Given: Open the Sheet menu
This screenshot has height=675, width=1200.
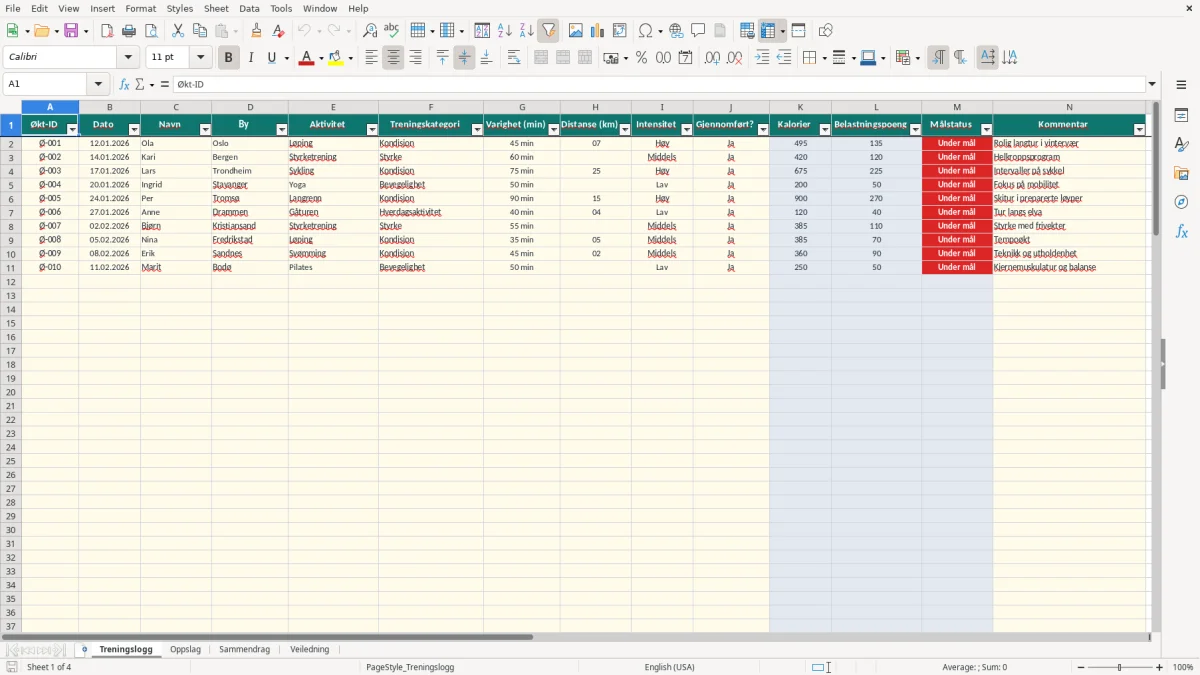Looking at the screenshot, I should [x=216, y=8].
